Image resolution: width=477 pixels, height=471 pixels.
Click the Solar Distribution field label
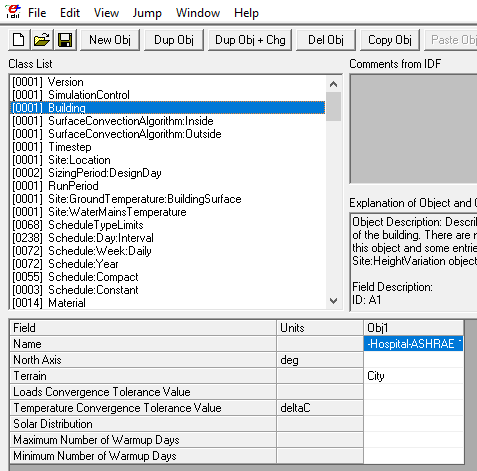click(x=143, y=424)
